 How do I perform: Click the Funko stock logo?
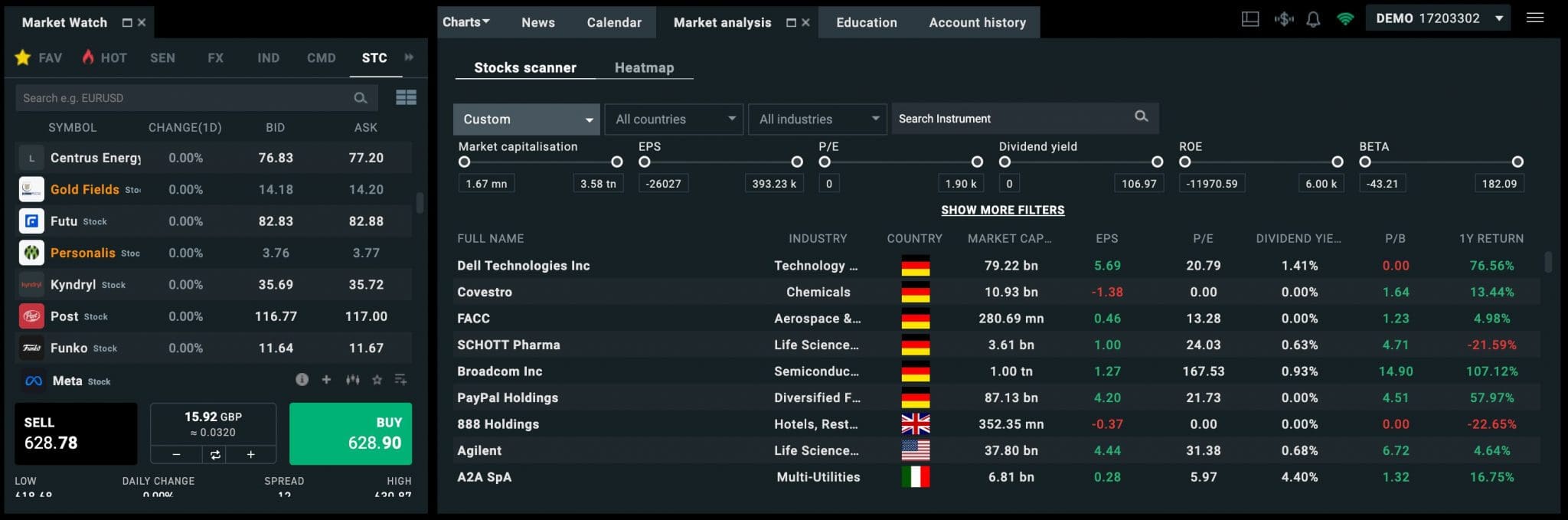tap(31, 348)
